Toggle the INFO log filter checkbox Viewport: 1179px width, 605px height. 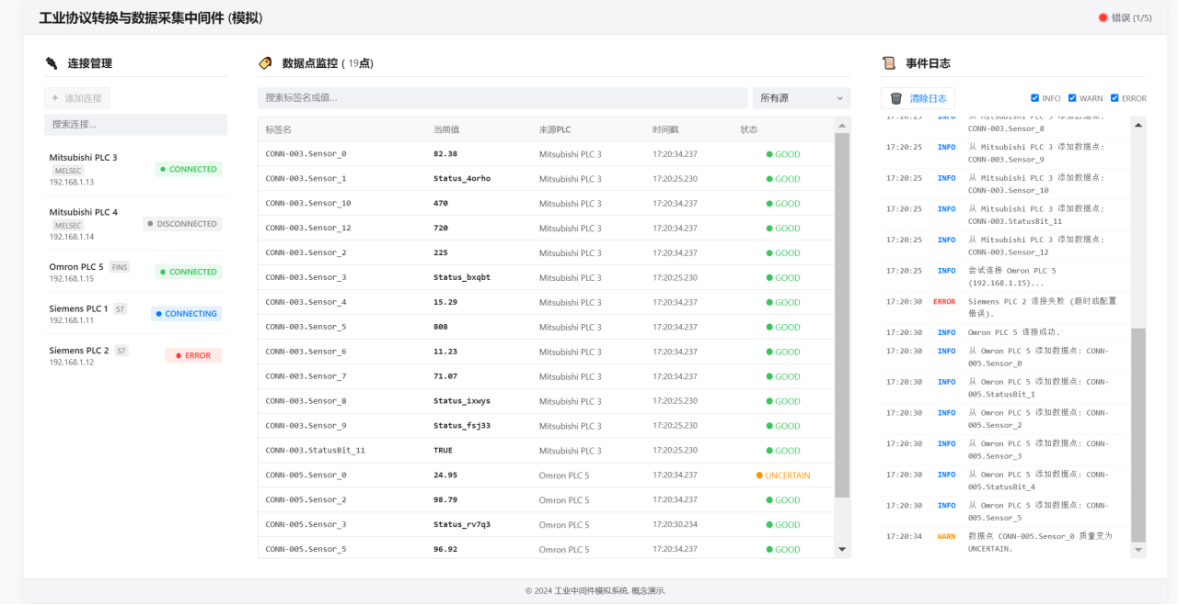point(1035,98)
